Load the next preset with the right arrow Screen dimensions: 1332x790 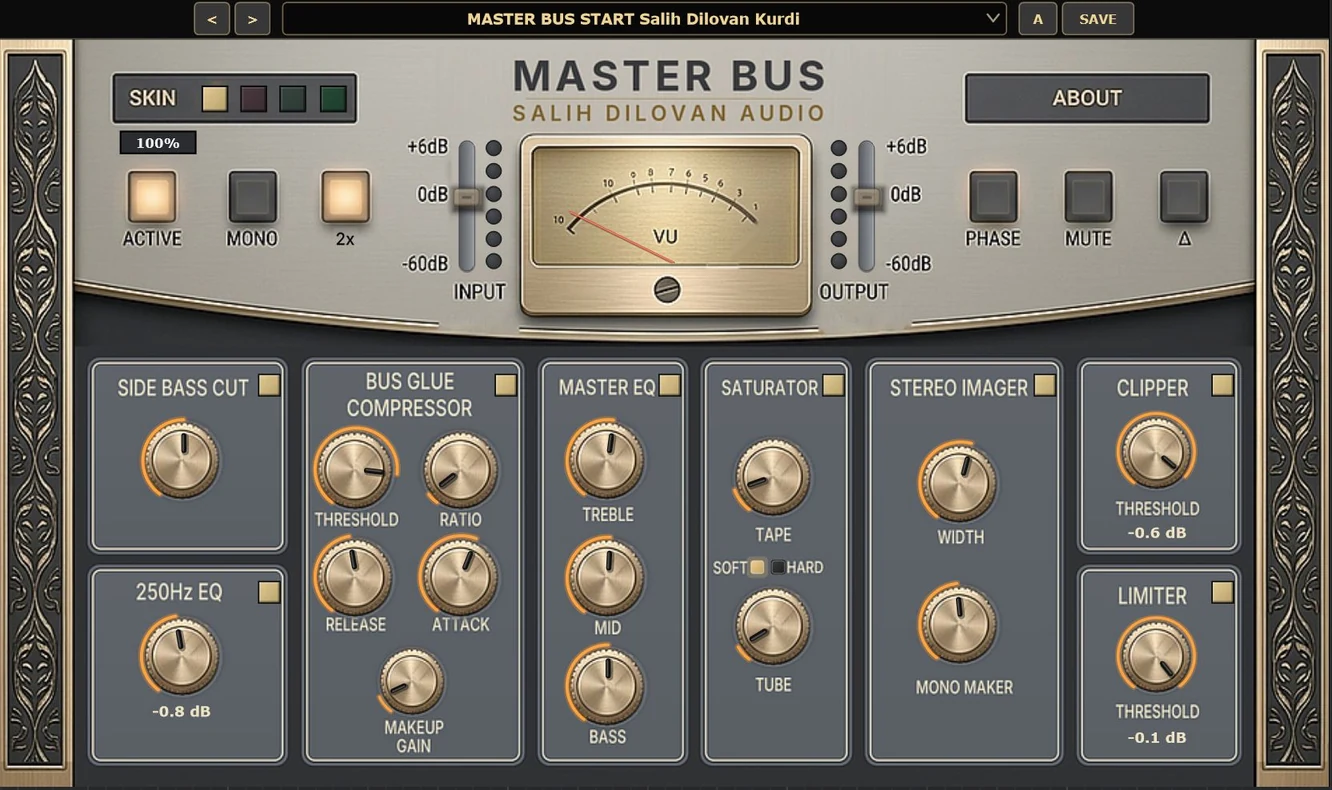(x=252, y=19)
